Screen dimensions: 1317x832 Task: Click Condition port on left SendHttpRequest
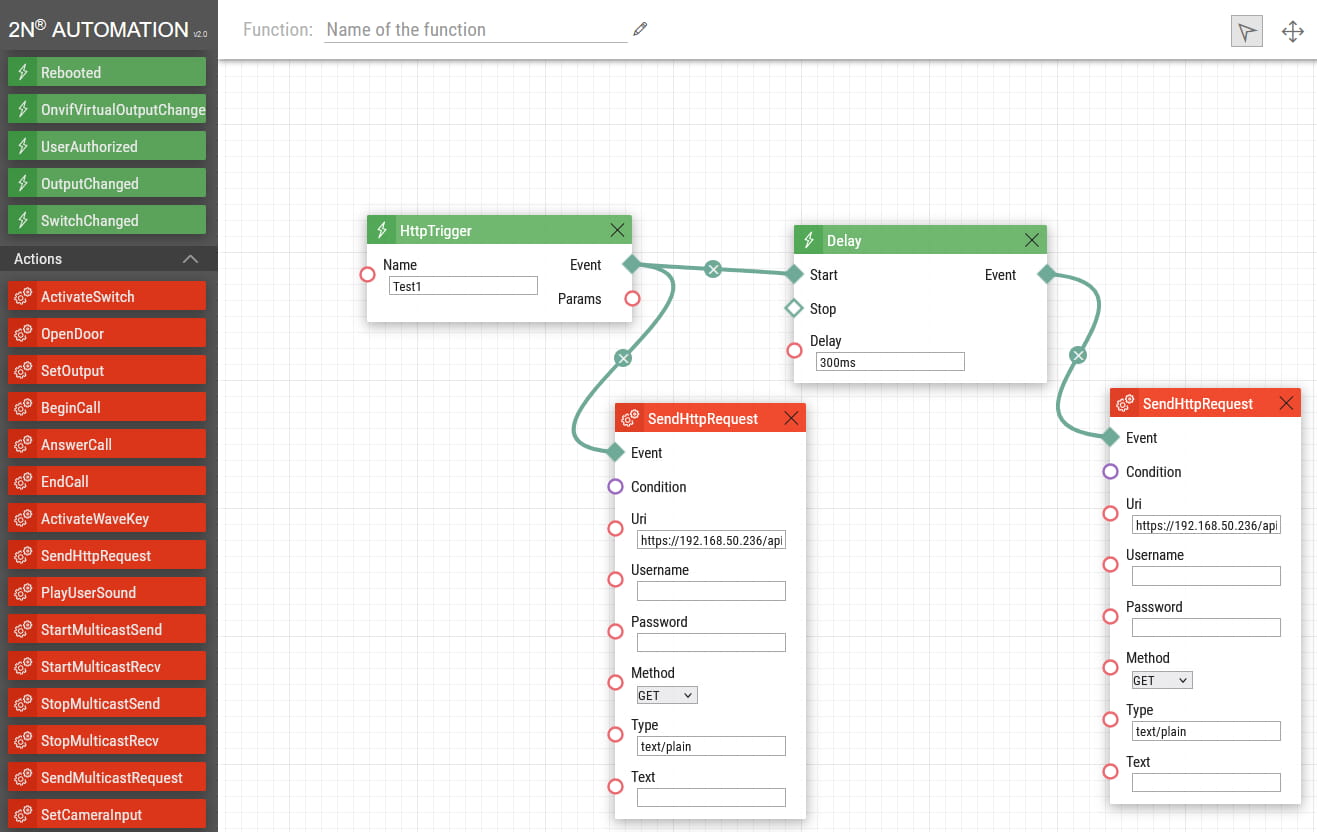(615, 487)
